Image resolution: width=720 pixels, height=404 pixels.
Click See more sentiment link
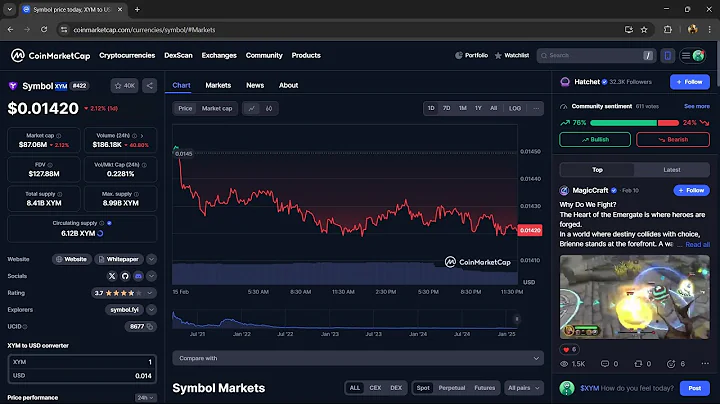click(697, 106)
